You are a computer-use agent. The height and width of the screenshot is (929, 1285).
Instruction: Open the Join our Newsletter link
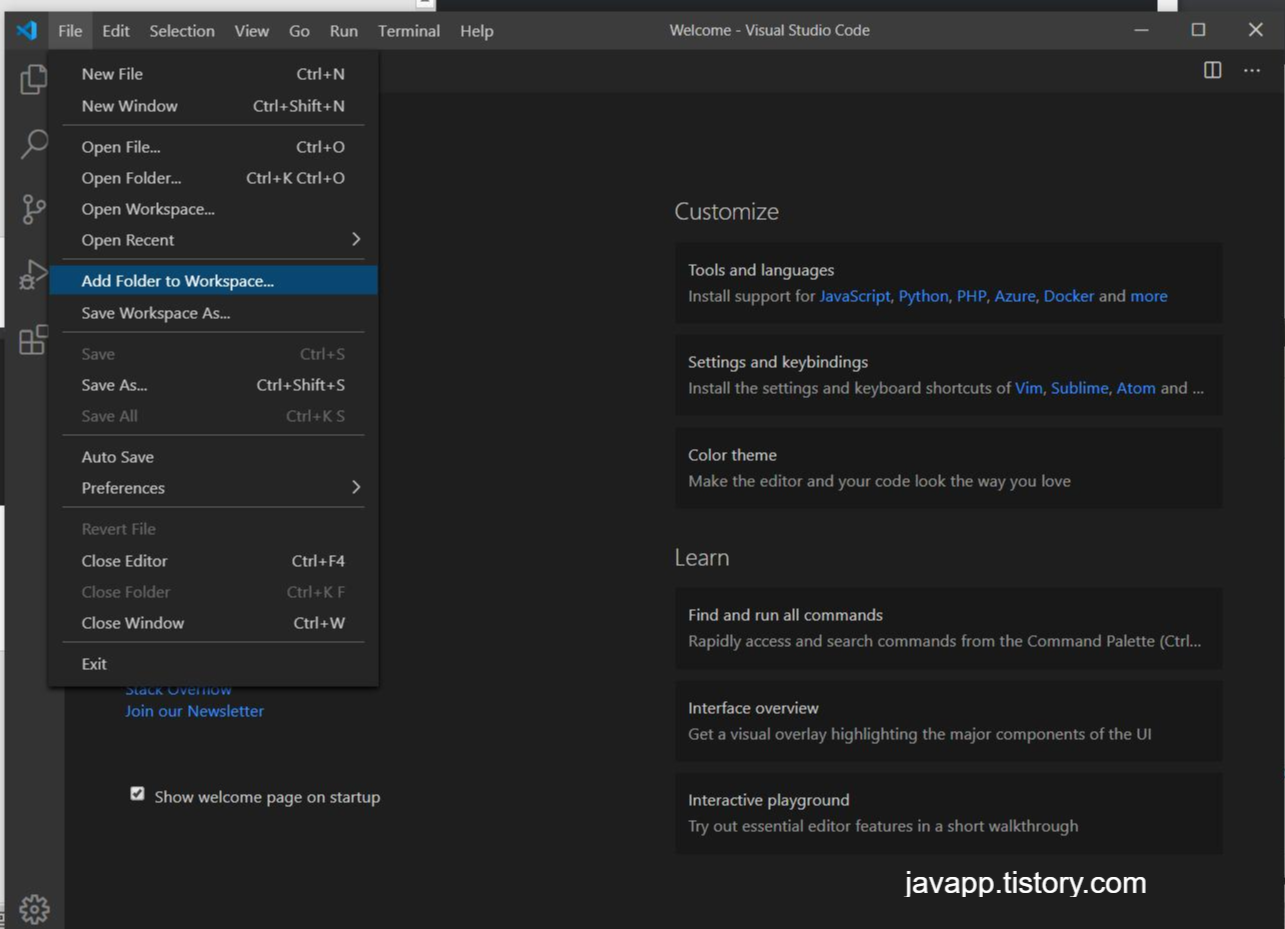coord(195,711)
